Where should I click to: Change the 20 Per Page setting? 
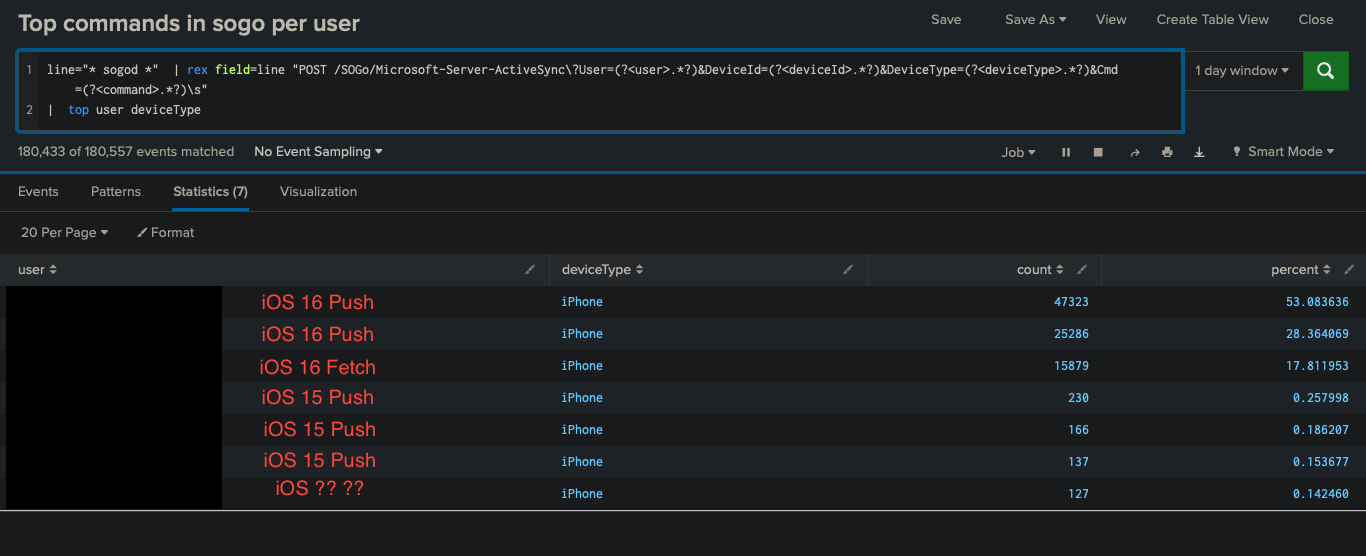click(64, 232)
